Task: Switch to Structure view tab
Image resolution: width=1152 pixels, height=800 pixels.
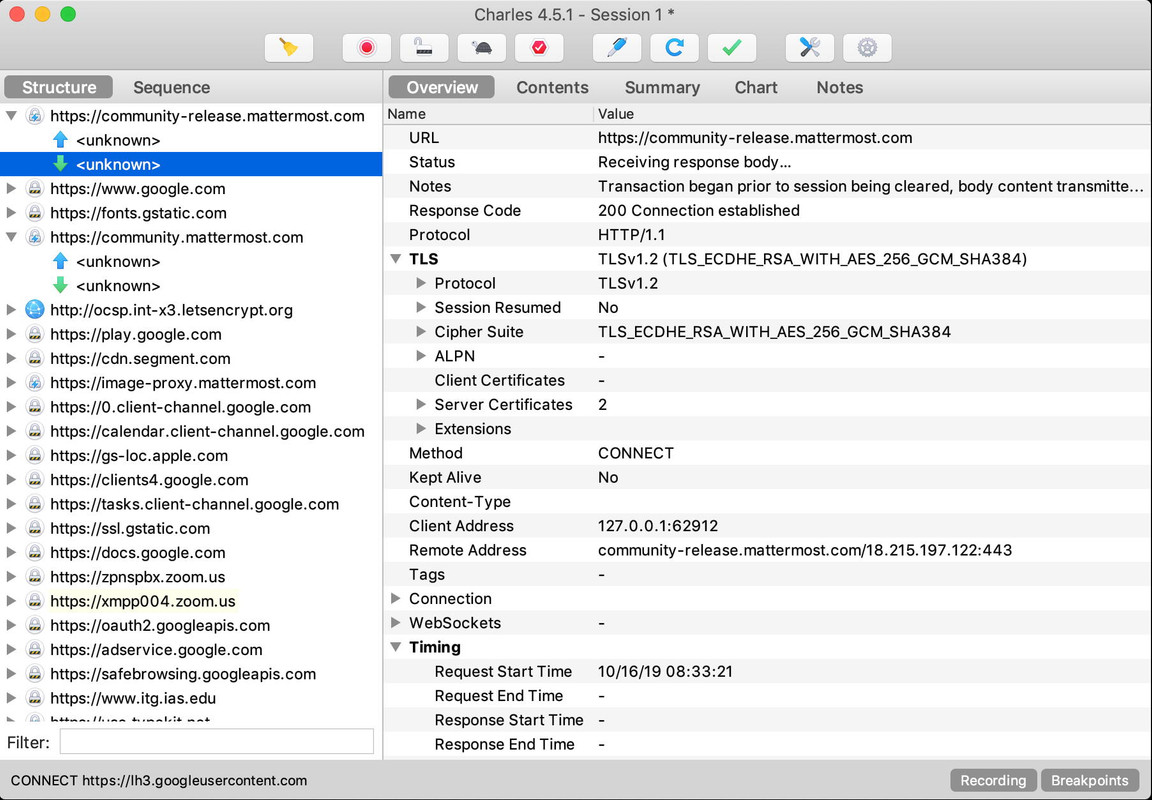Action: tap(59, 87)
